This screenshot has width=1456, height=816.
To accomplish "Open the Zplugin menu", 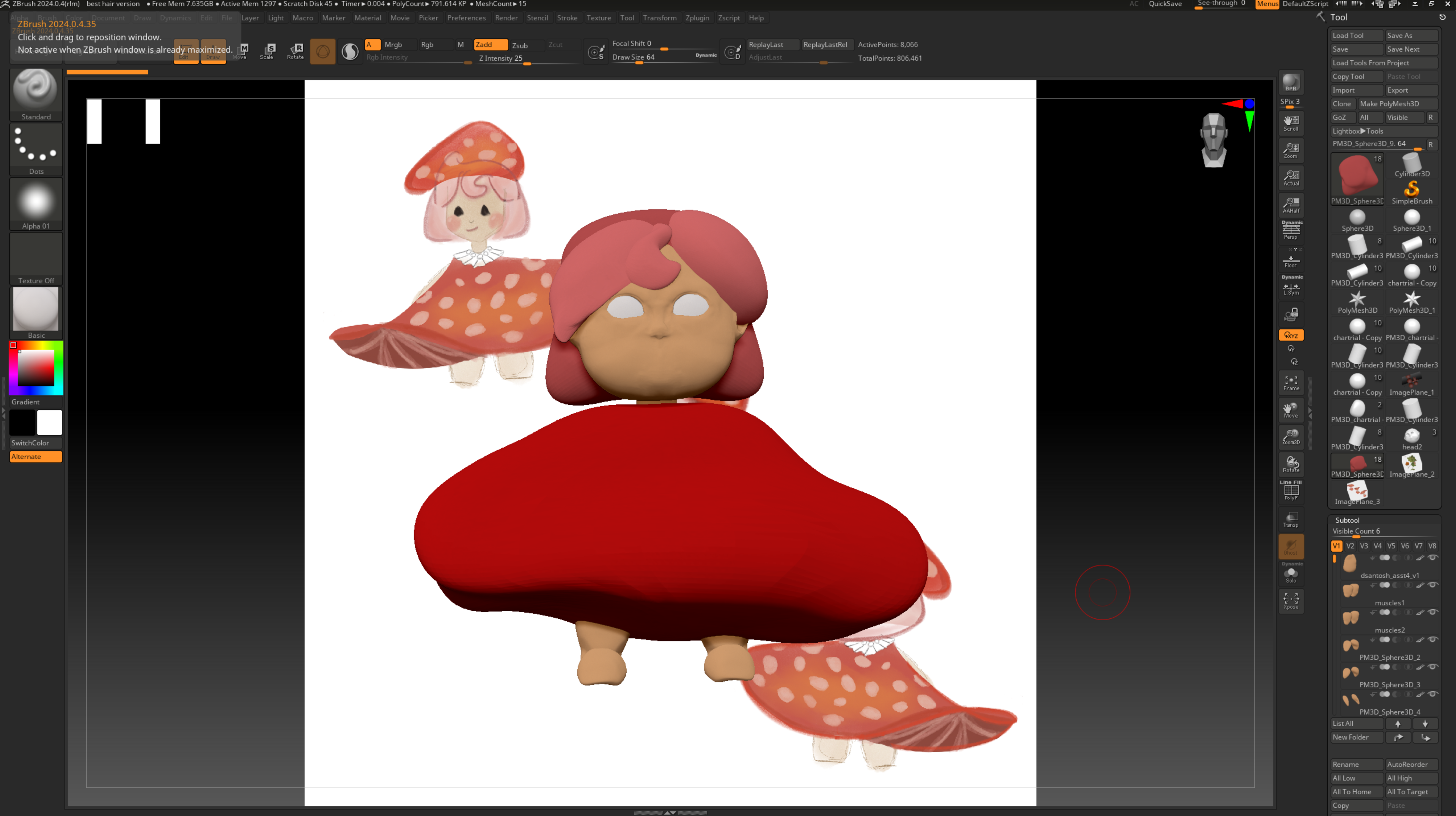I will [x=697, y=18].
